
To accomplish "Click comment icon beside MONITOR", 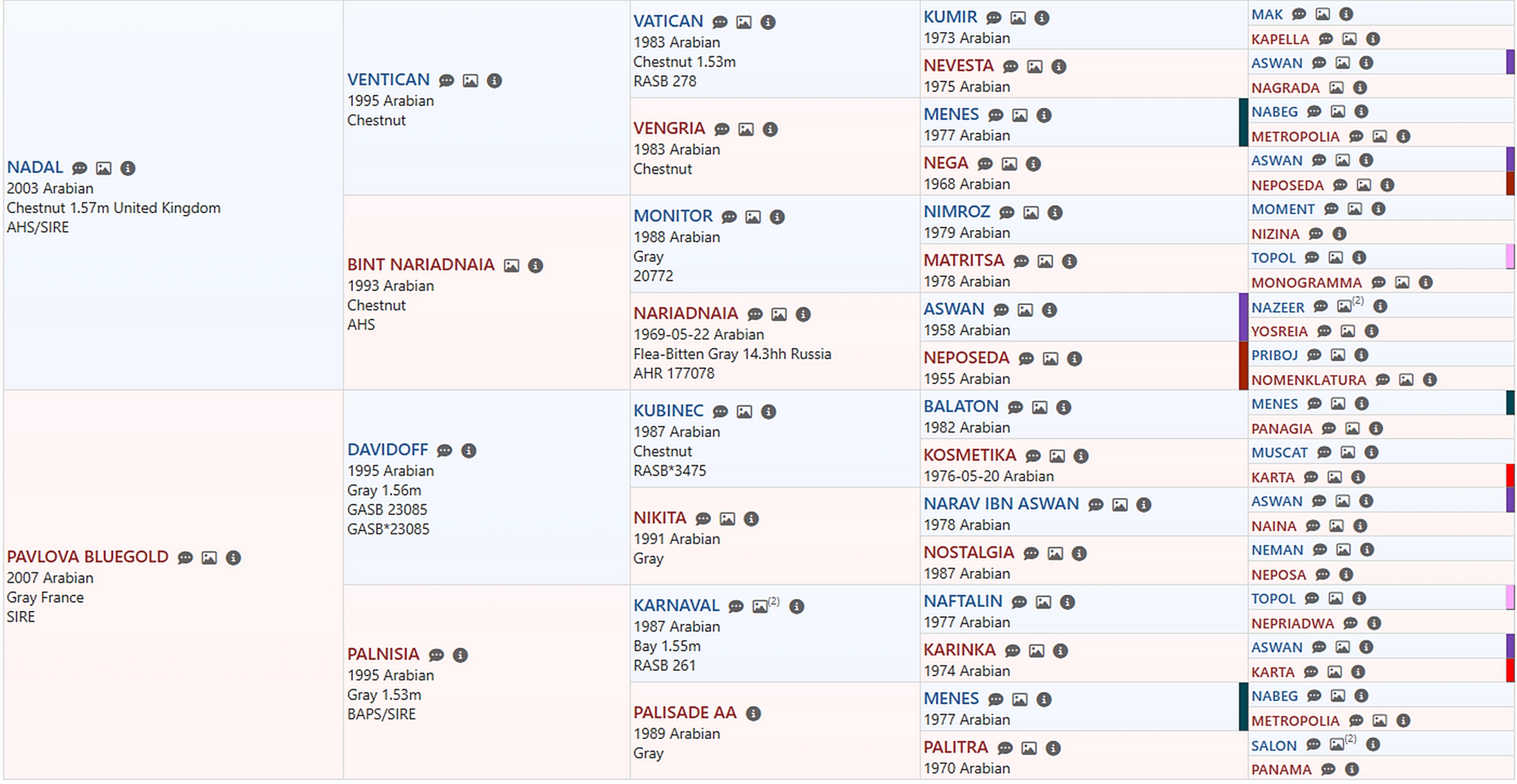I will [x=729, y=217].
